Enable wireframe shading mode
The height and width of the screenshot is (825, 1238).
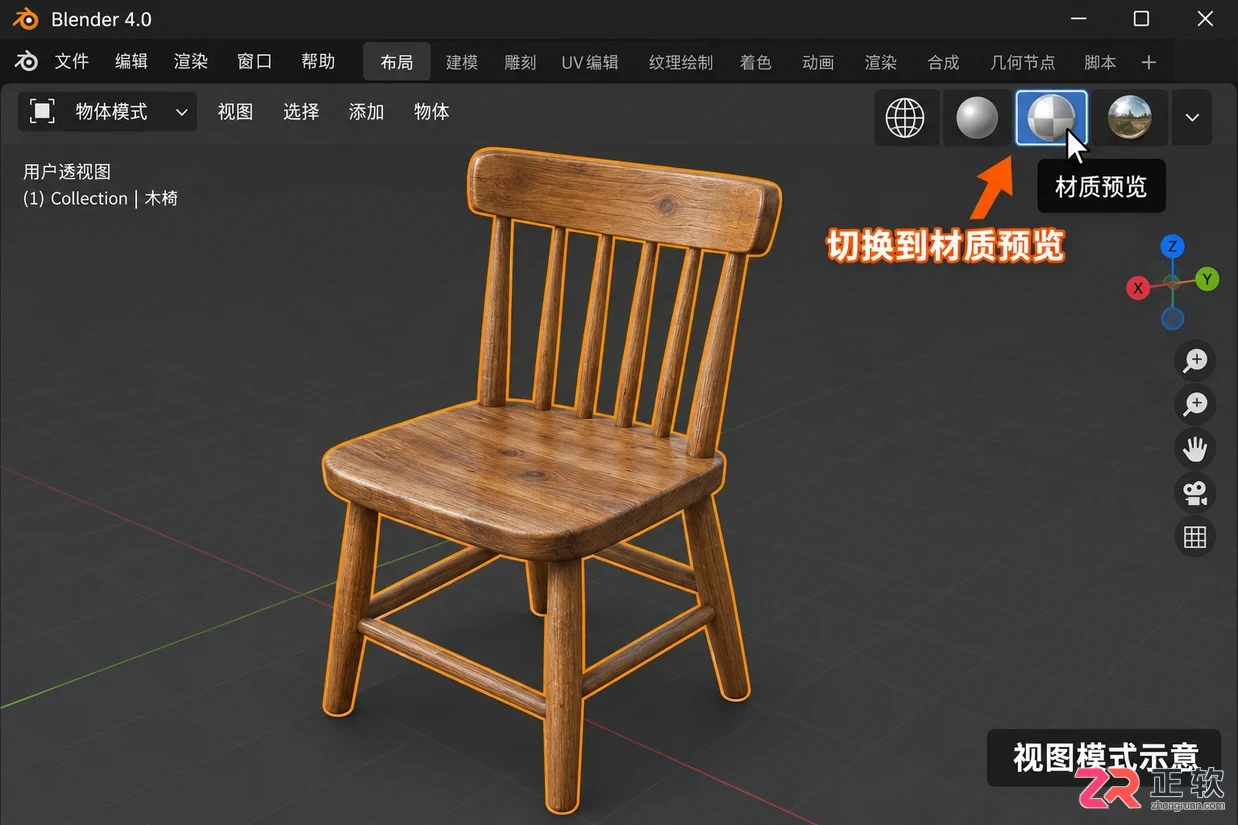(906, 118)
